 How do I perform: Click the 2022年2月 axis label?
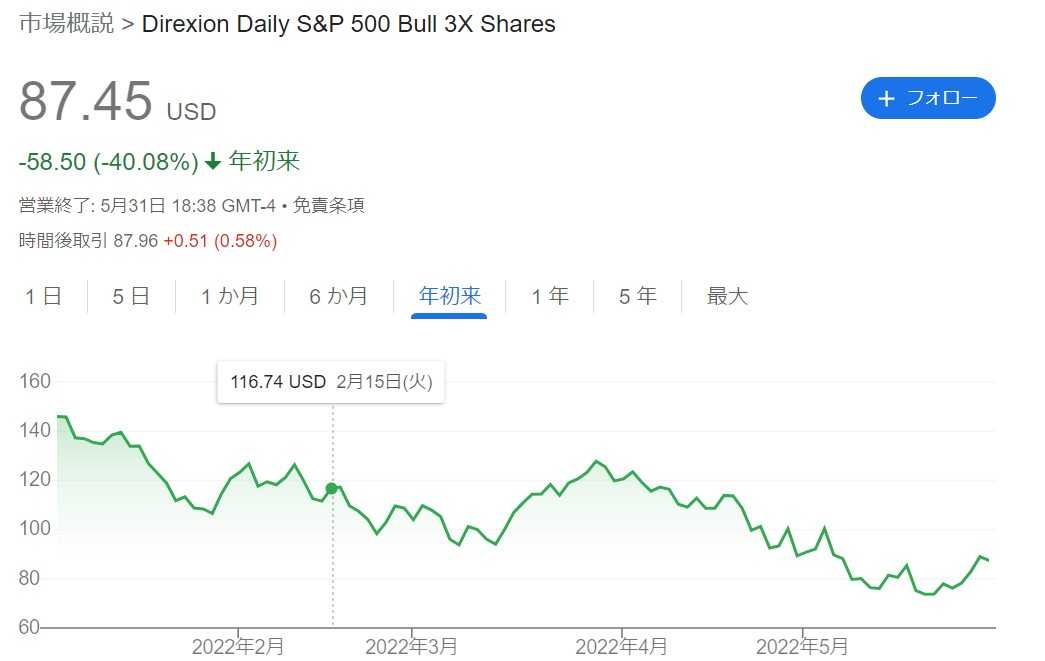(238, 646)
